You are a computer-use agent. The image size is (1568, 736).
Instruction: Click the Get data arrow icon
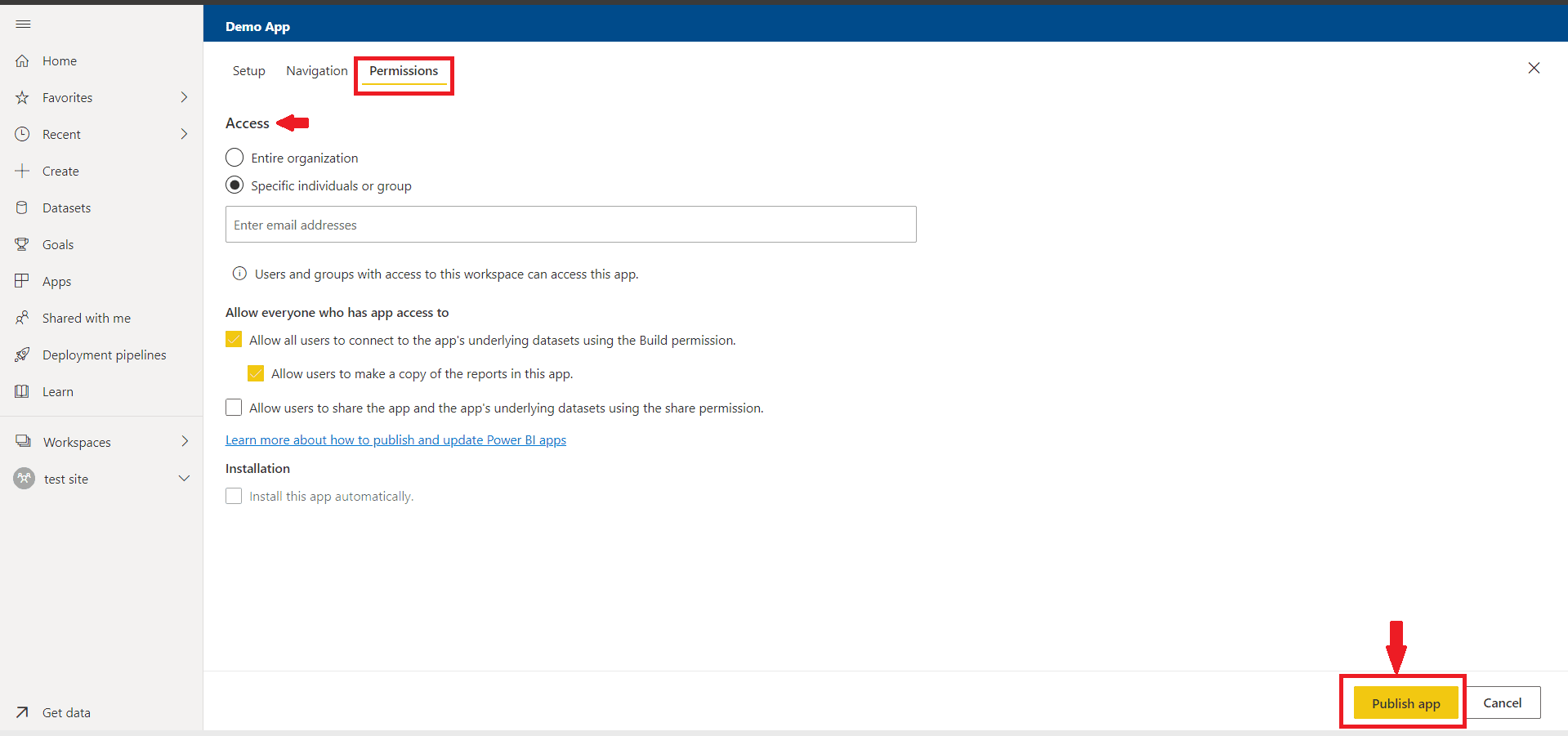tap(23, 712)
